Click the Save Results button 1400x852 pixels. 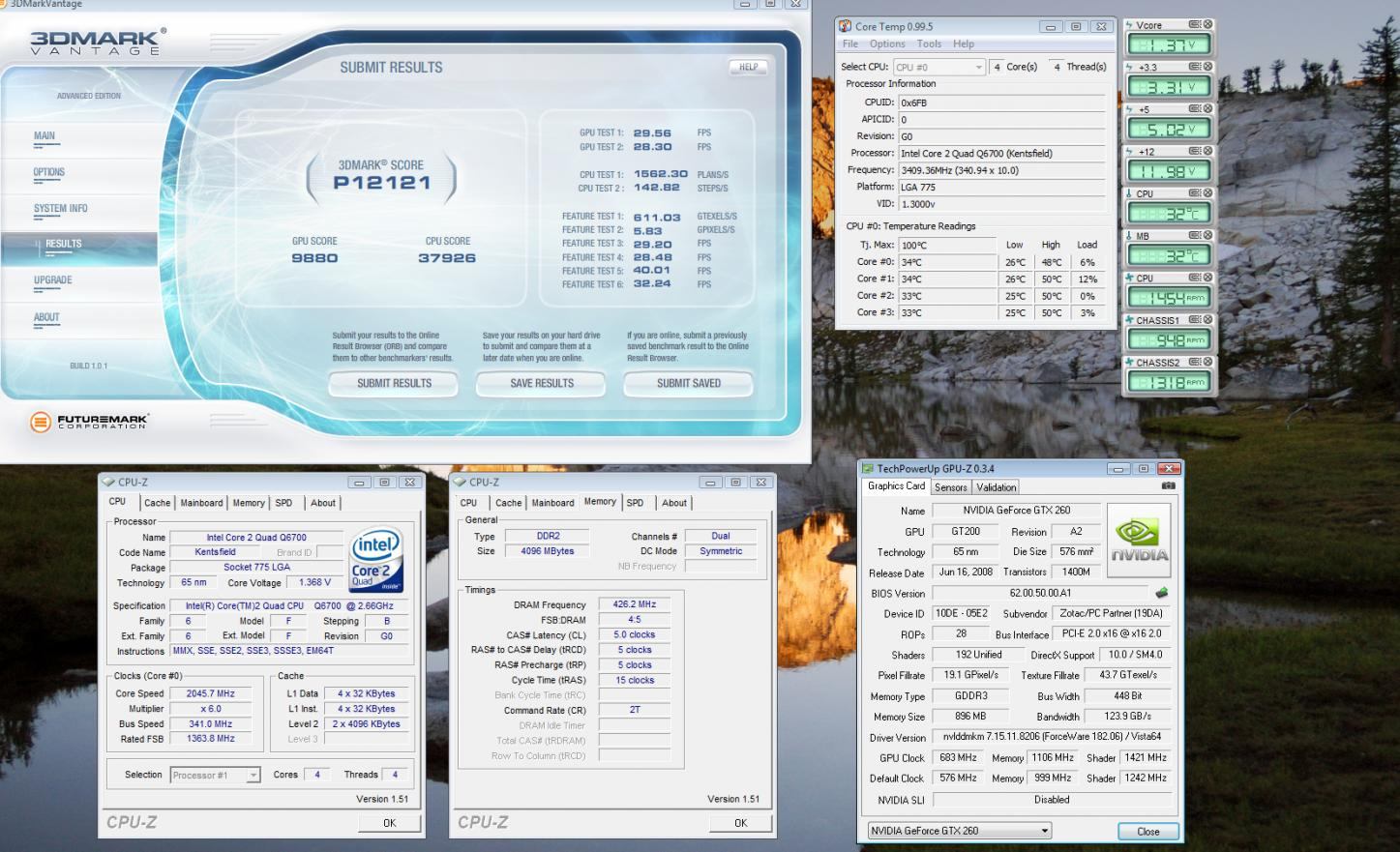542,384
